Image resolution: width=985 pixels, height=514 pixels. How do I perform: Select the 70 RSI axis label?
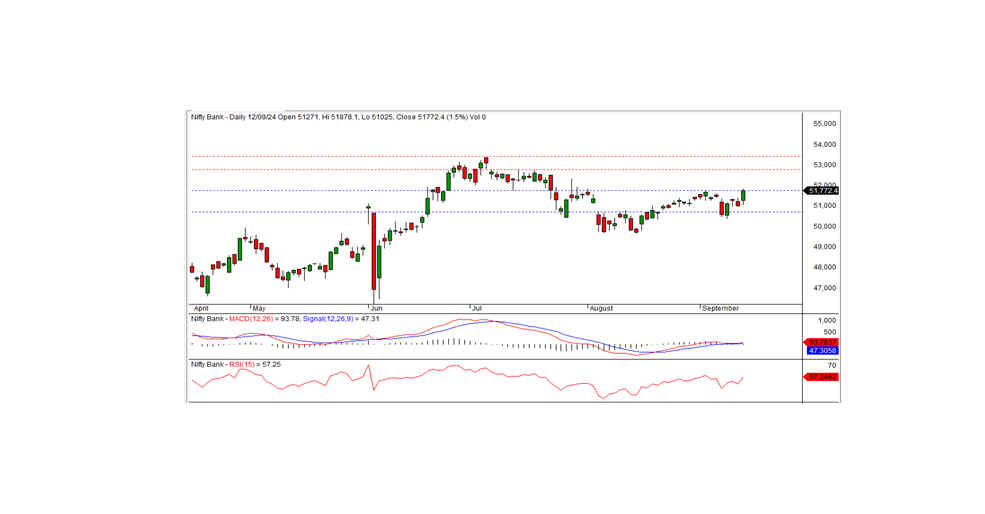pyautogui.click(x=832, y=365)
